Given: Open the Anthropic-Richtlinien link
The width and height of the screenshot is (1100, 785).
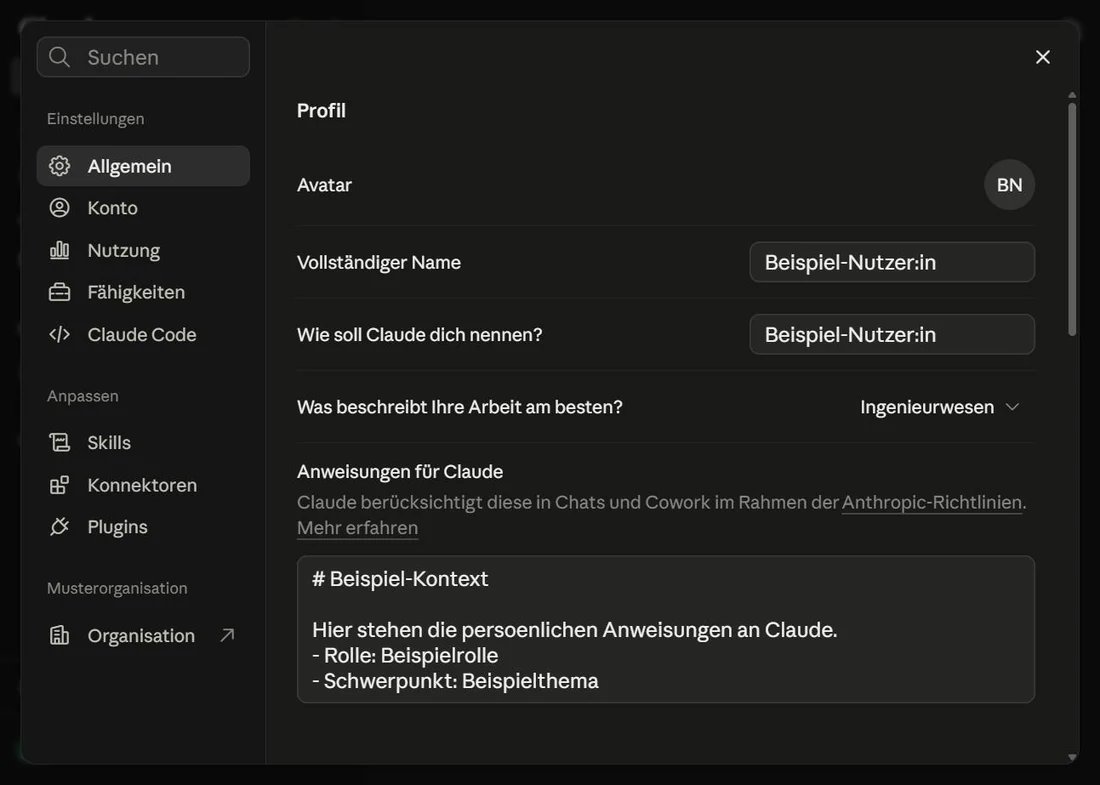Looking at the screenshot, I should 932,502.
